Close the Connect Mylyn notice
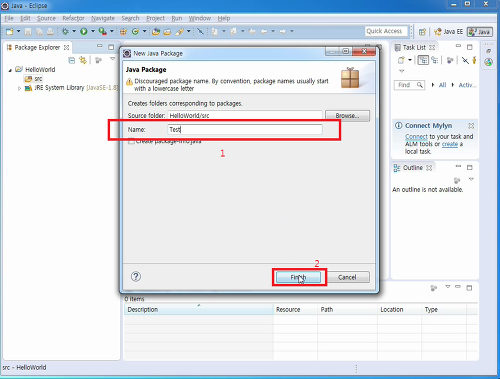The width and height of the screenshot is (500, 379). coord(471,126)
